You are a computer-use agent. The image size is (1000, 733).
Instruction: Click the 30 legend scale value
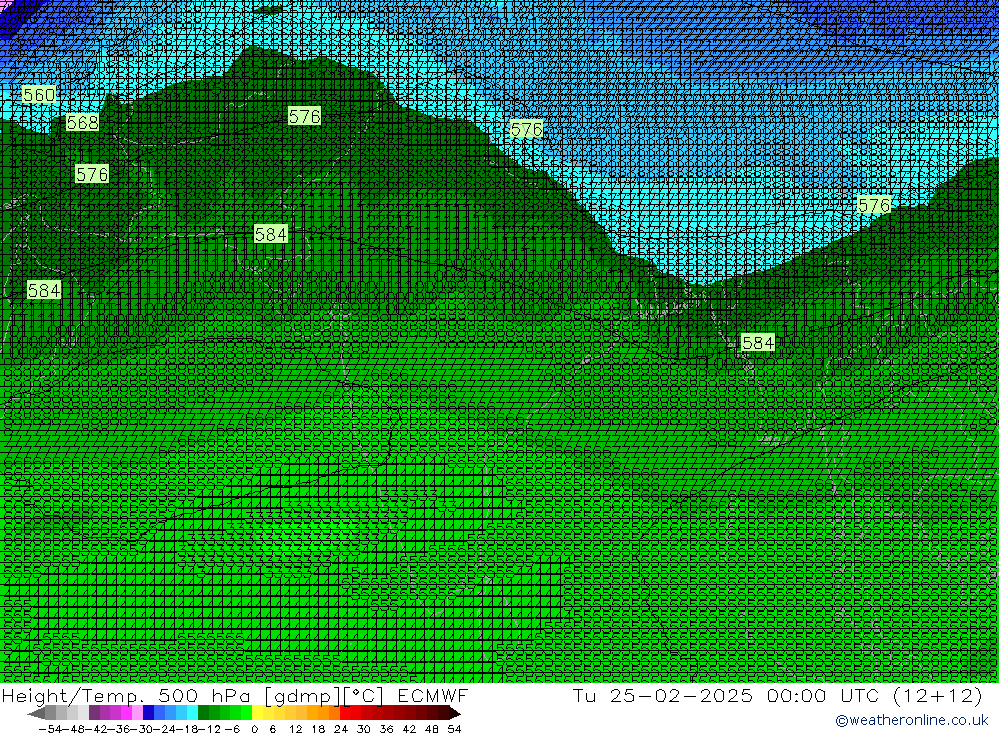[x=364, y=729]
